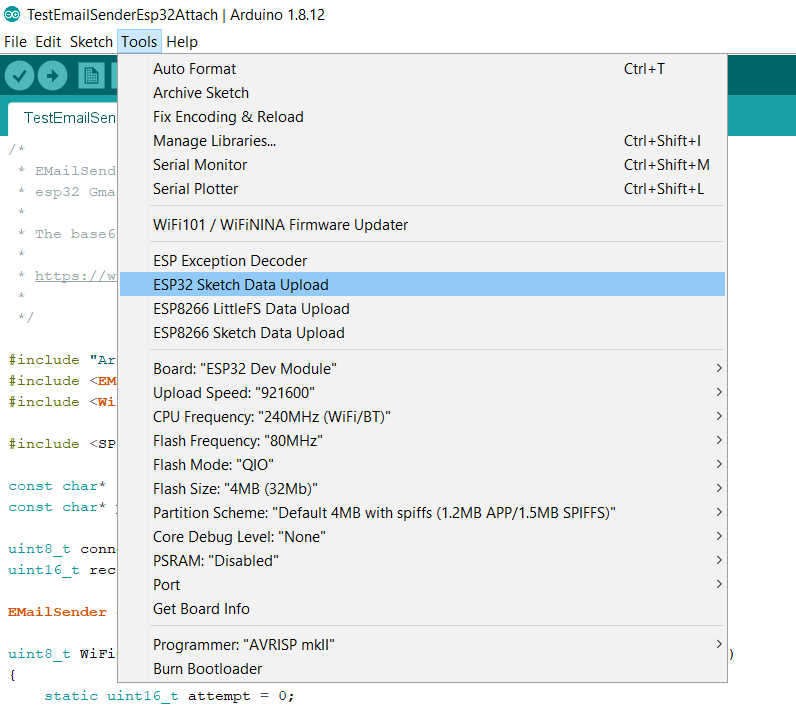
Task: Launch WiFi101 / WiFiNINA Firmware Updater
Action: click(x=422, y=225)
